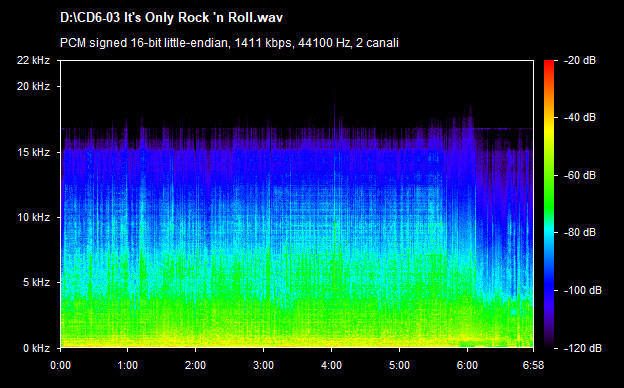Viewport: 624px width, 388px height.
Task: Click the 0 kHz frequency axis label
Action: pyautogui.click(x=36, y=349)
